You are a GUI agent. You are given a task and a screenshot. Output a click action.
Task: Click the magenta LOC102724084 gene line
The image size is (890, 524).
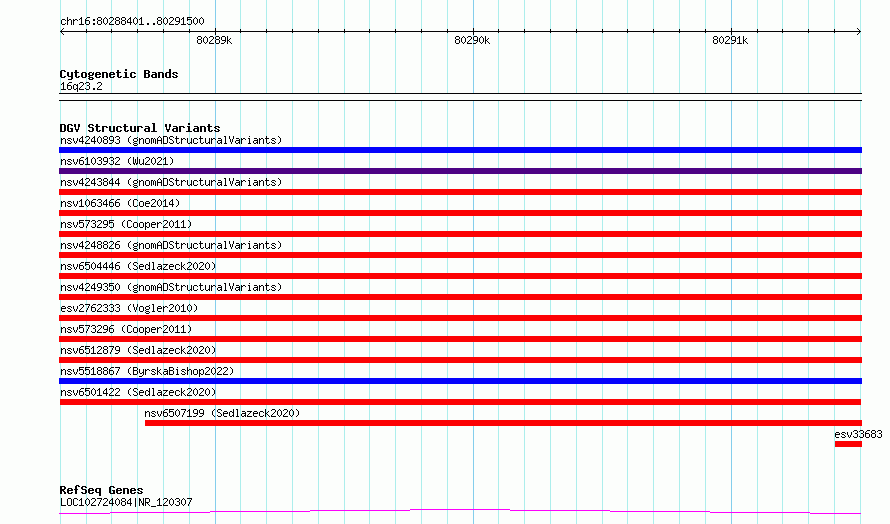coord(460,512)
